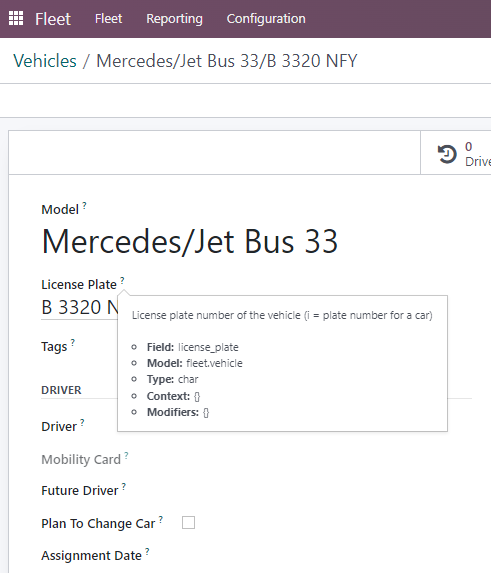Click the help icon beside Future Driver
Image resolution: width=491 pixels, height=573 pixels.
click(124, 487)
